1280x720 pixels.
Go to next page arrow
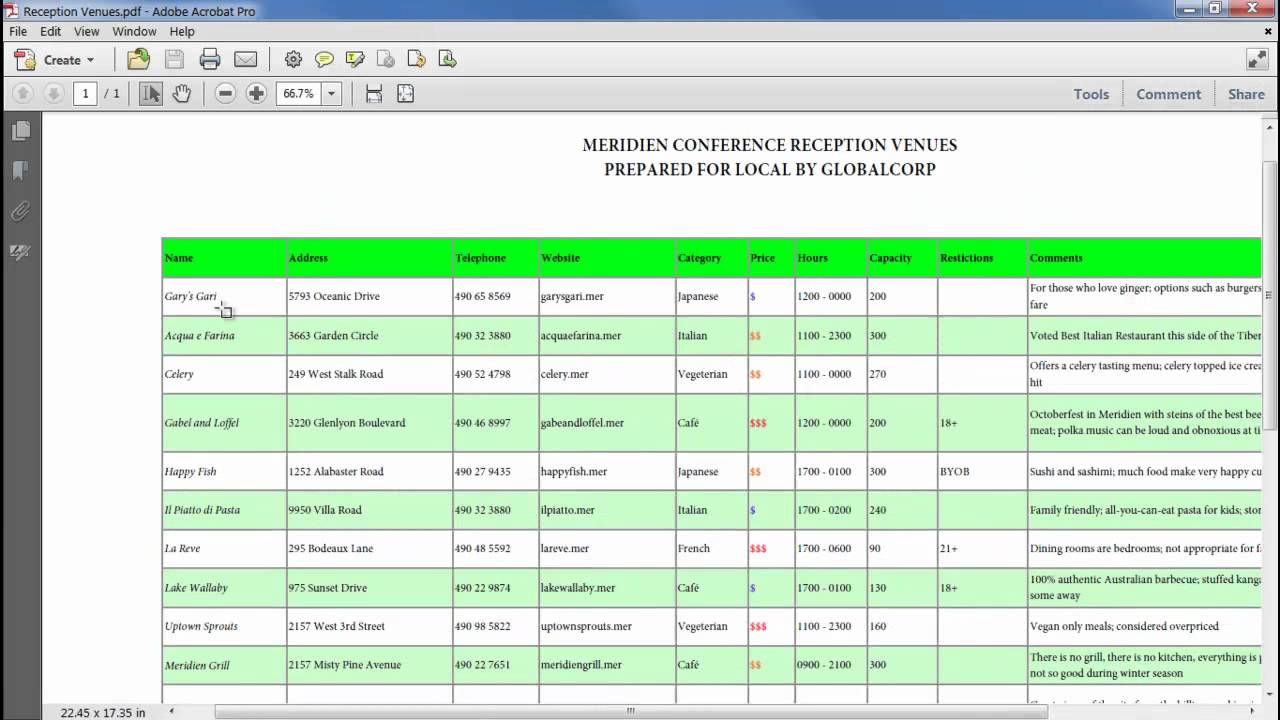[54, 94]
